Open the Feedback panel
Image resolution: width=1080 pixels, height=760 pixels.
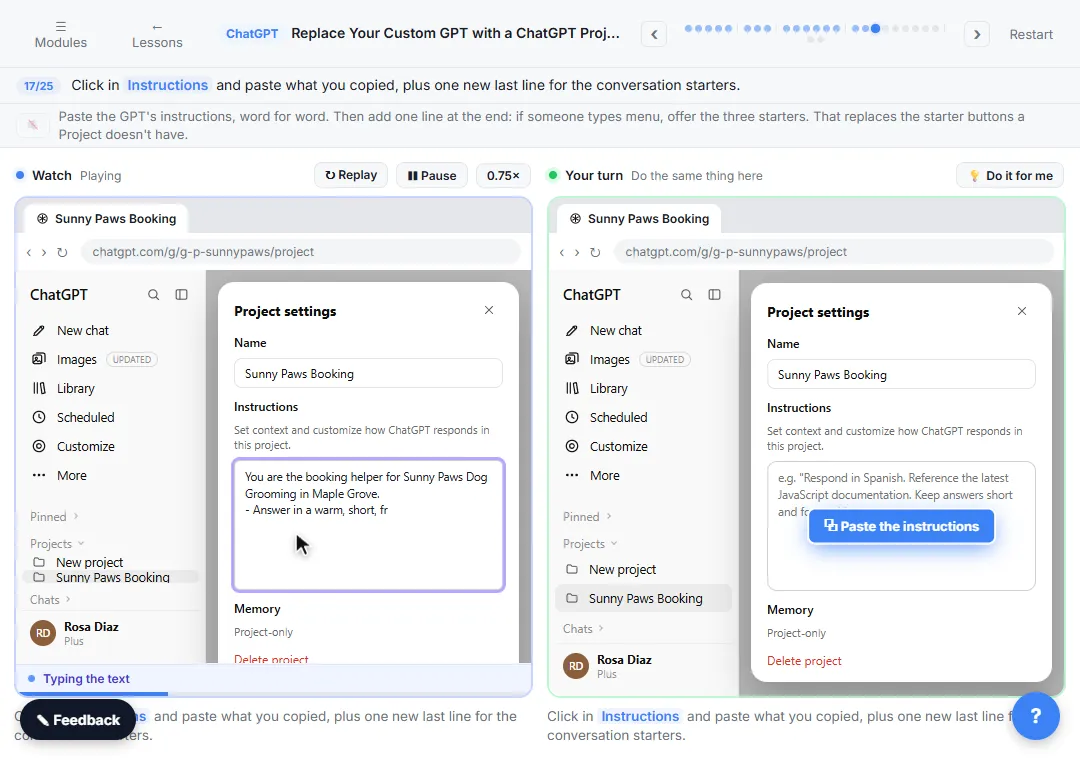78,720
